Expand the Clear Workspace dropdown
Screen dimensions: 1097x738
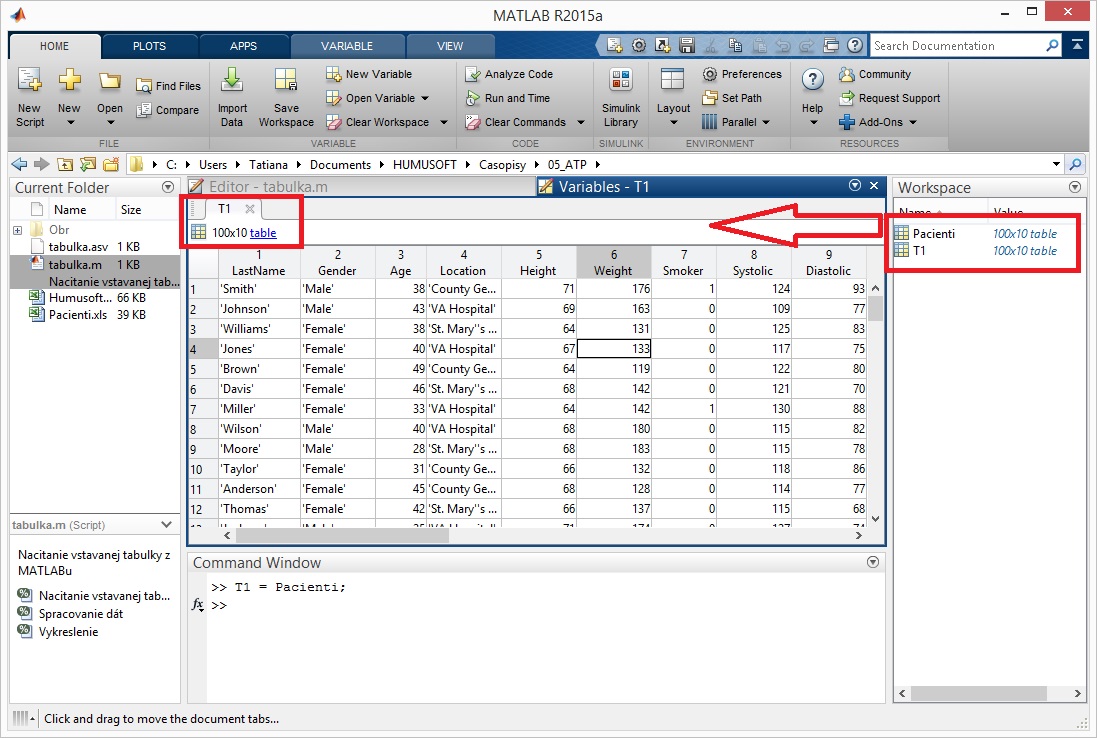[444, 122]
